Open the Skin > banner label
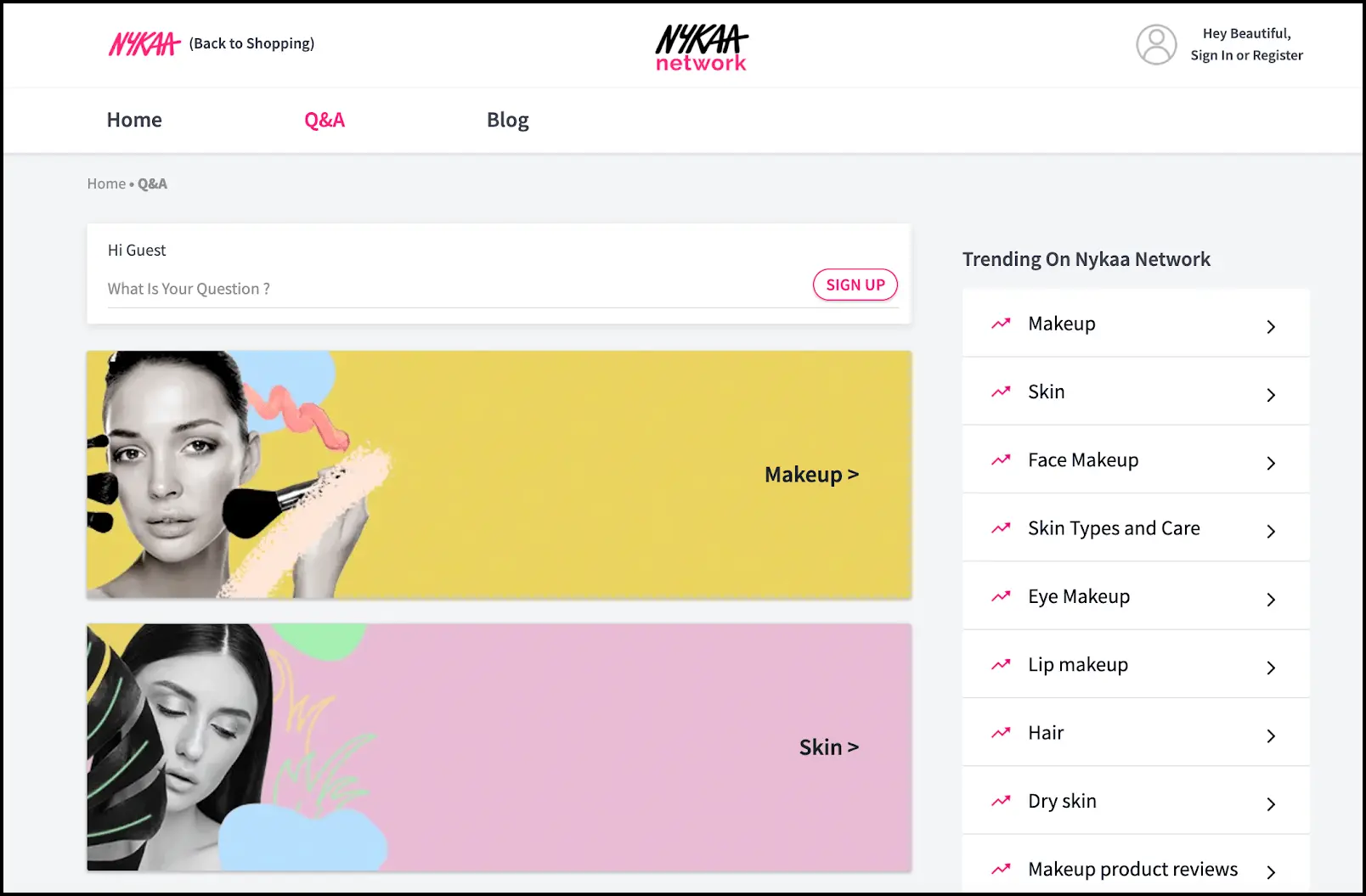The image size is (1366, 896). 828,747
